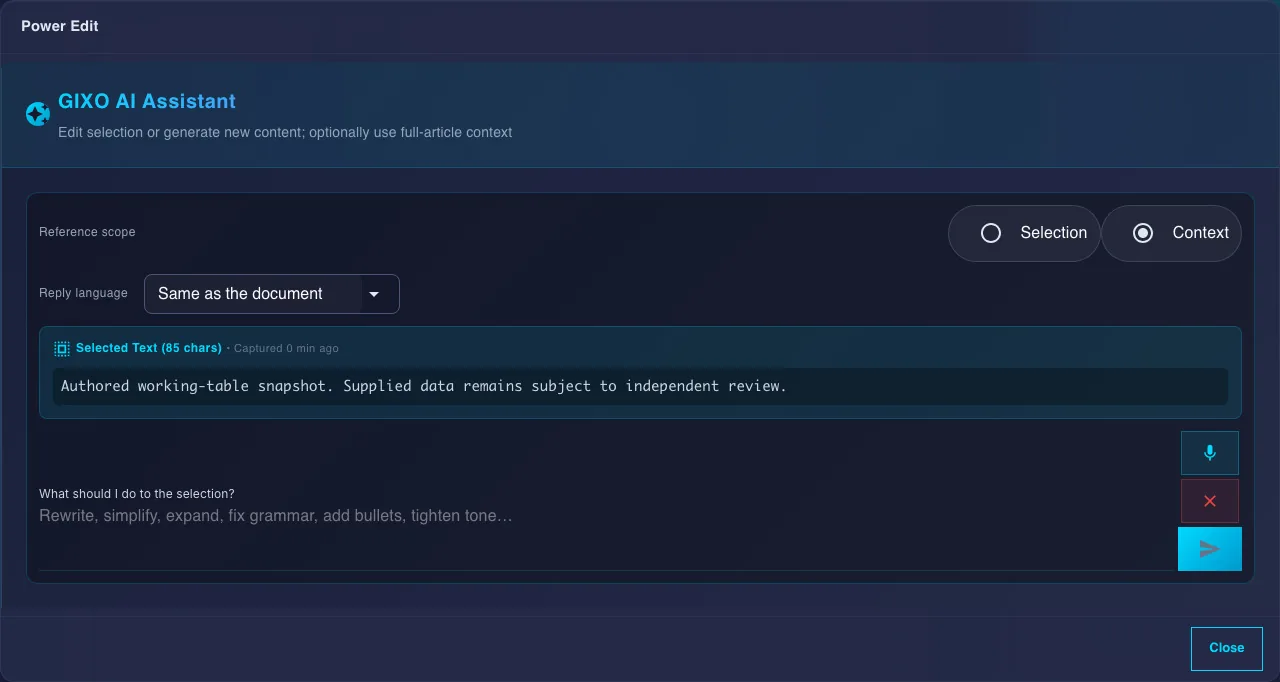Click the microphone voice input icon
Image resolution: width=1280 pixels, height=682 pixels.
[1210, 453]
